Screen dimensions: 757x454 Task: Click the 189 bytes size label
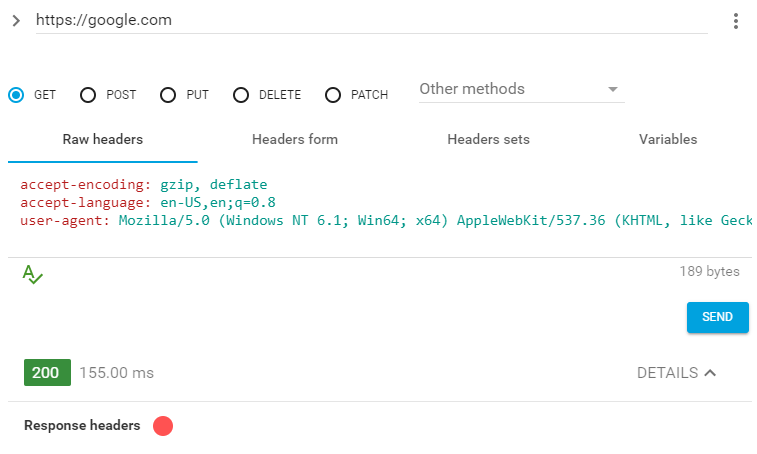click(709, 271)
